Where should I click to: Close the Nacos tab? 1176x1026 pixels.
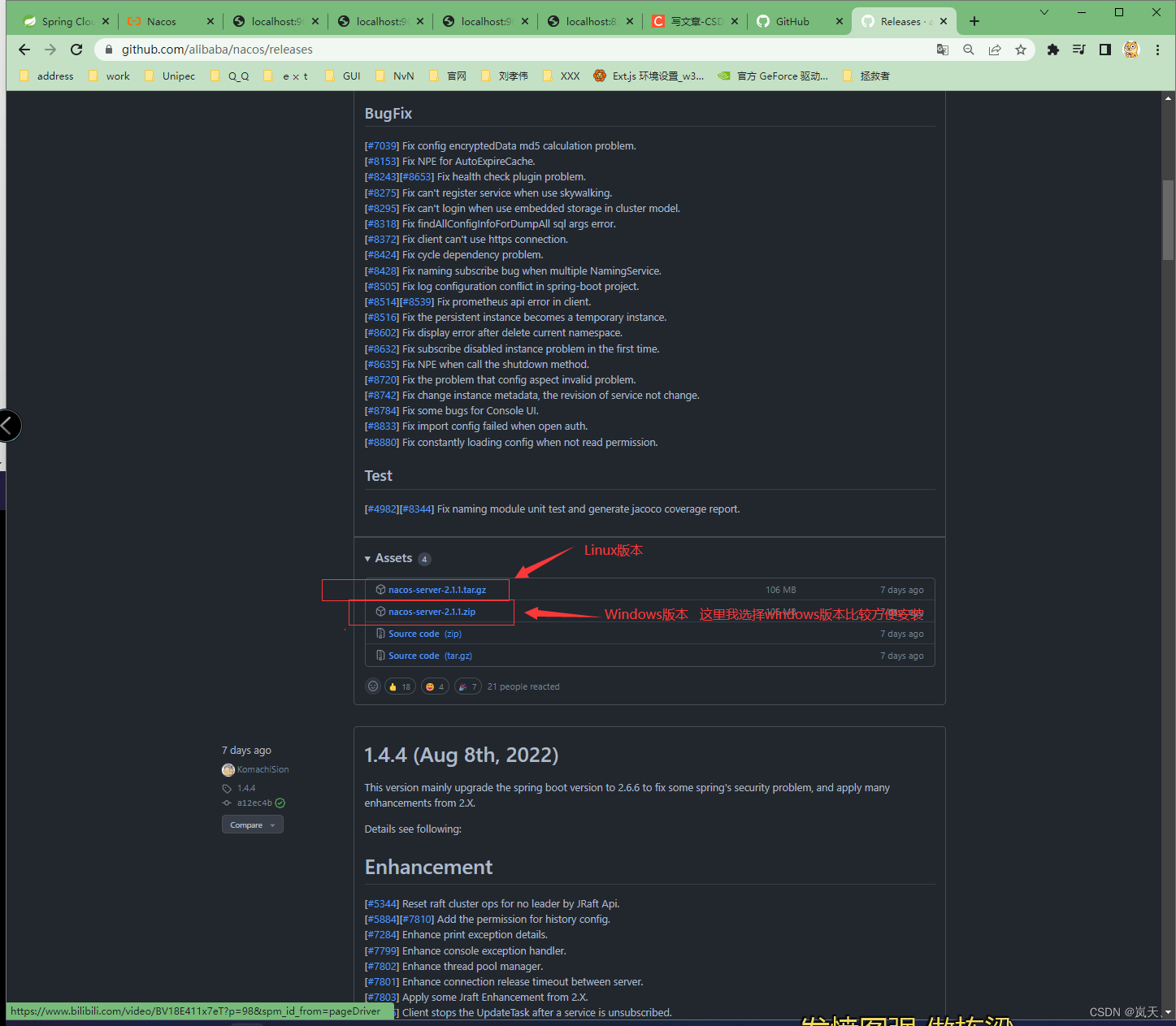210,22
